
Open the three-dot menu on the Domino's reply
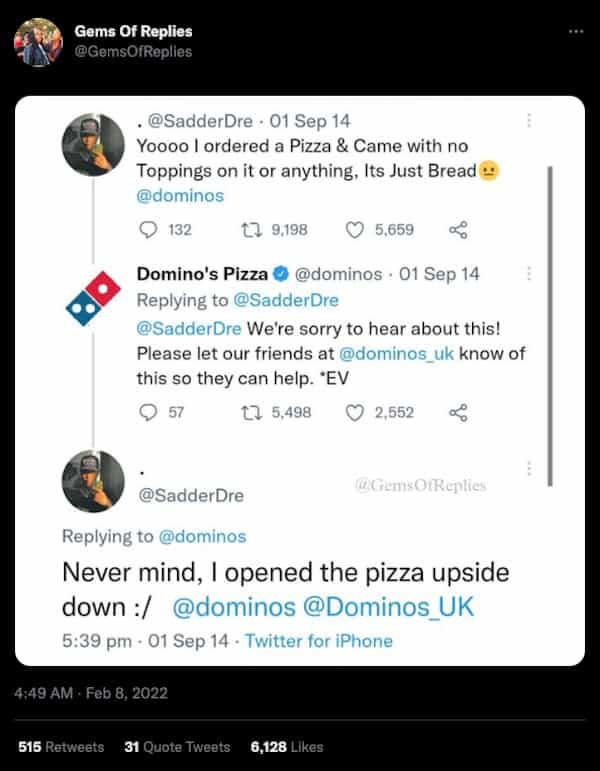529,274
